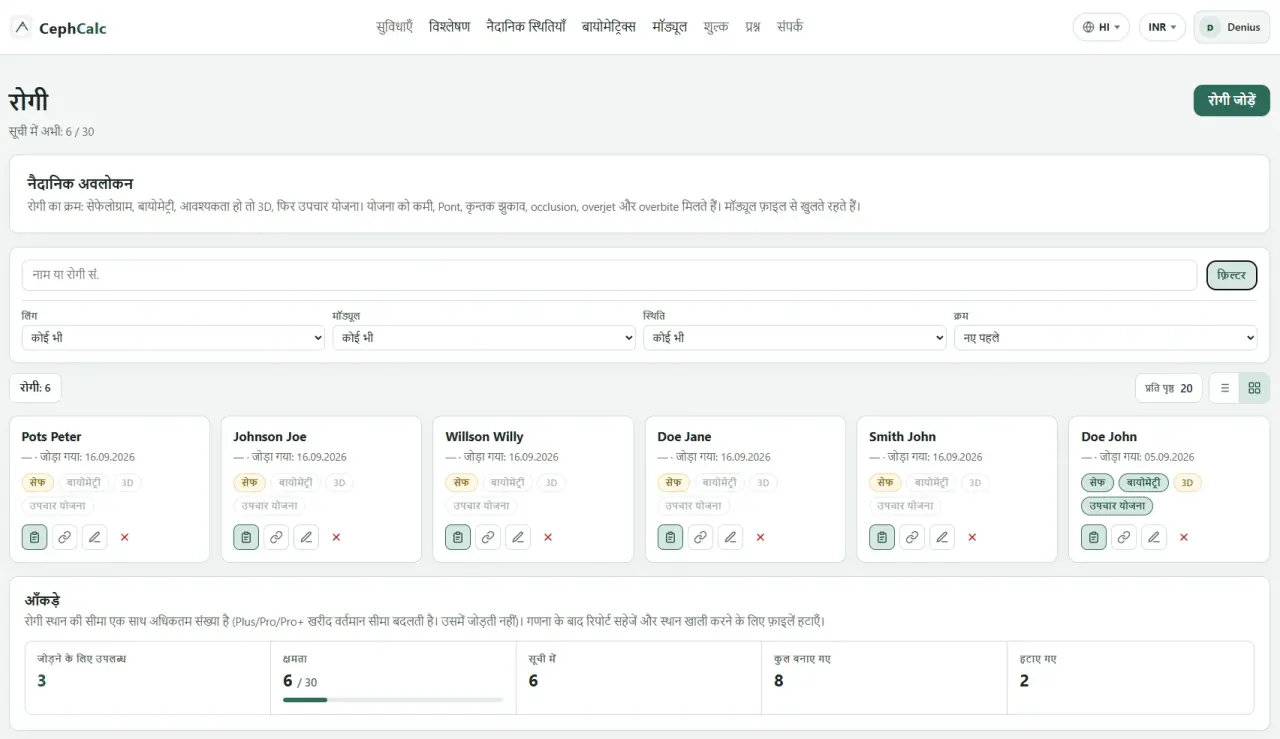
Task: Open the नैदानिक स्थितियाँ nav item
Action: (x=526, y=27)
